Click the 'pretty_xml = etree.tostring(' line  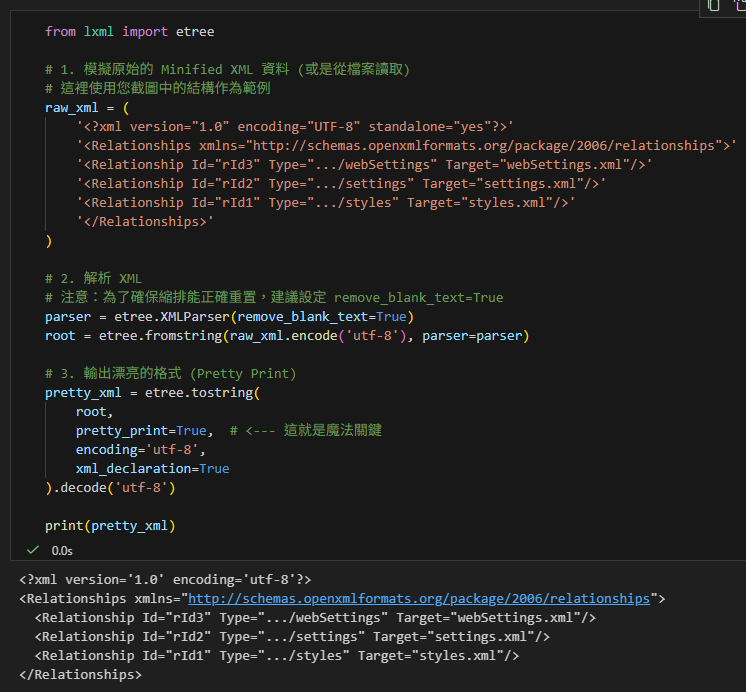coord(152,393)
